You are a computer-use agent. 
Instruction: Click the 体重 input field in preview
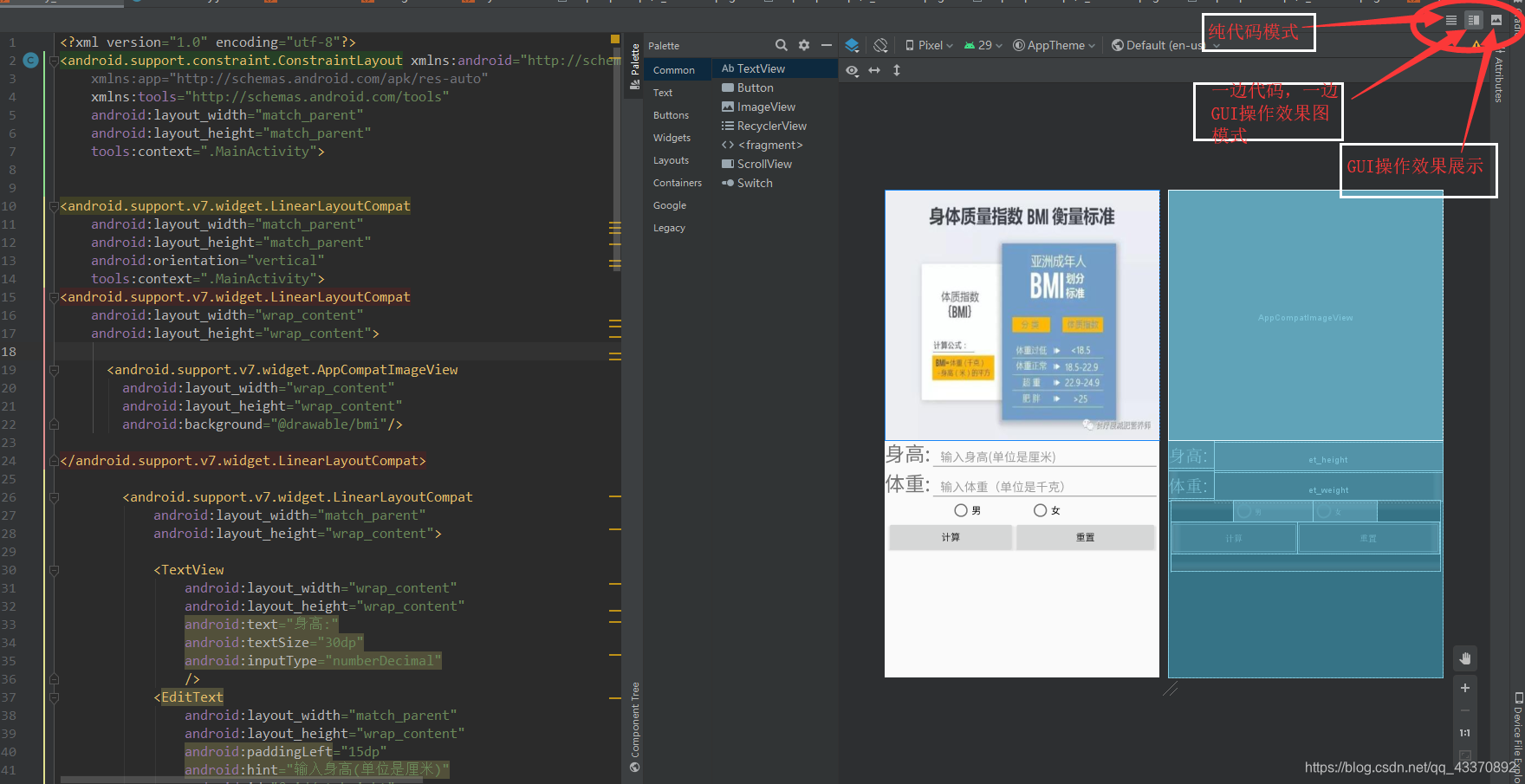point(1045,486)
